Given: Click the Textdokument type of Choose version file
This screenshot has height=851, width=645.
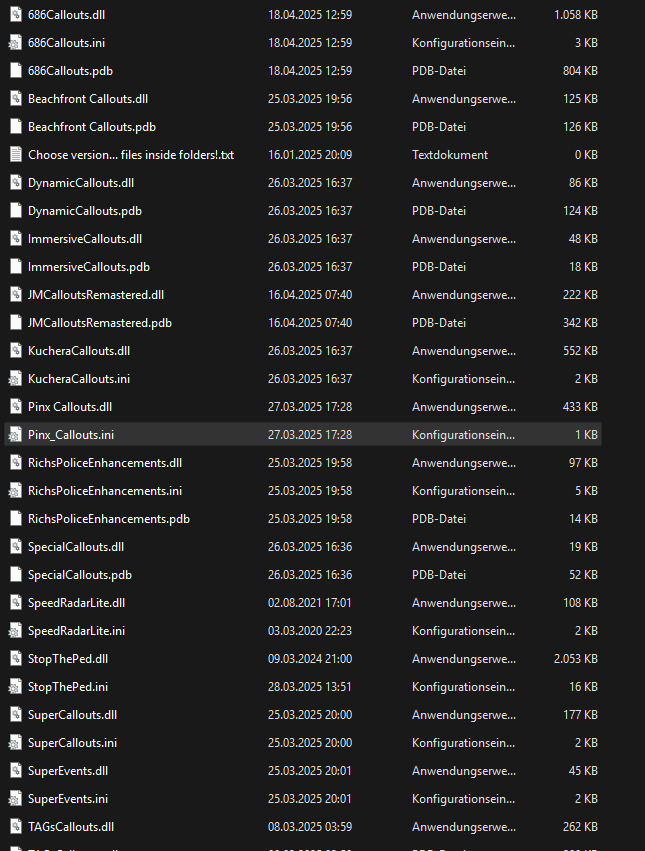Looking at the screenshot, I should [x=450, y=155].
